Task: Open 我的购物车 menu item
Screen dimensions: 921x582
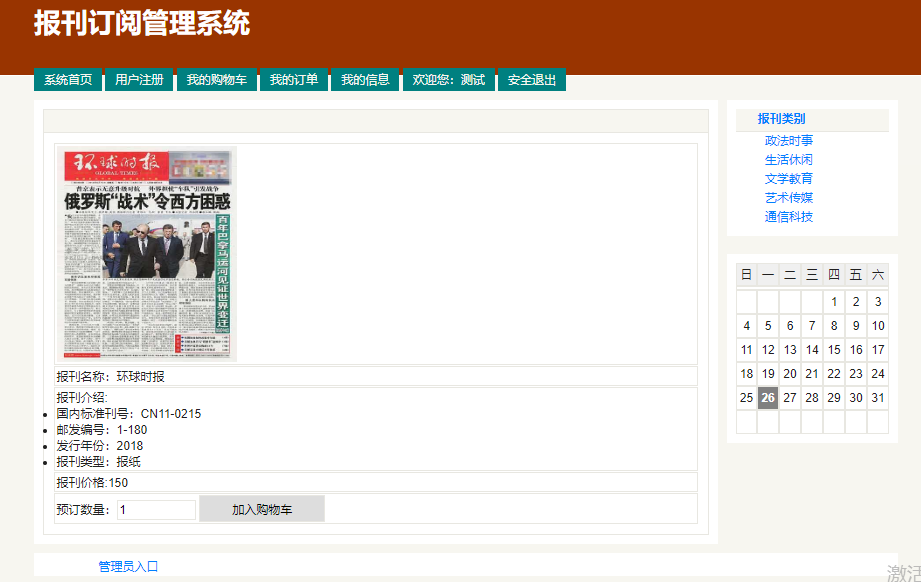Action: (217, 80)
